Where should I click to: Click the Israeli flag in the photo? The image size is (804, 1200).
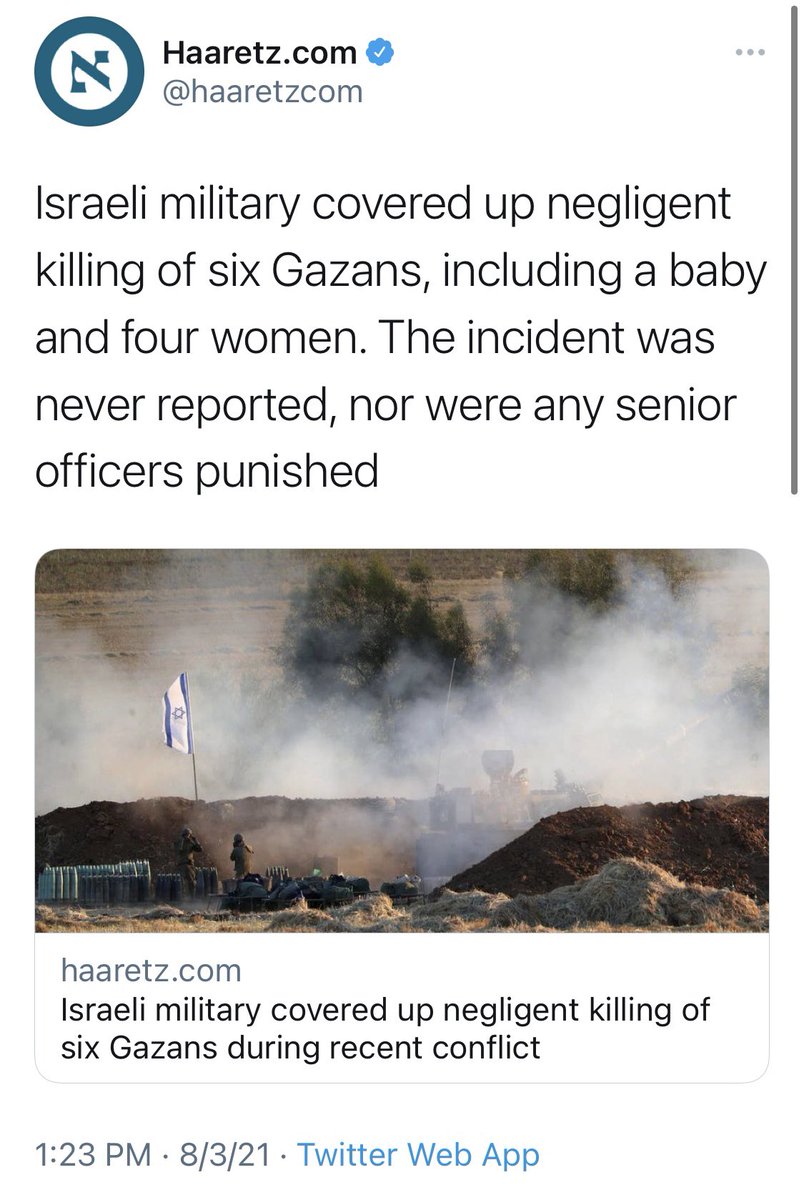pos(178,713)
